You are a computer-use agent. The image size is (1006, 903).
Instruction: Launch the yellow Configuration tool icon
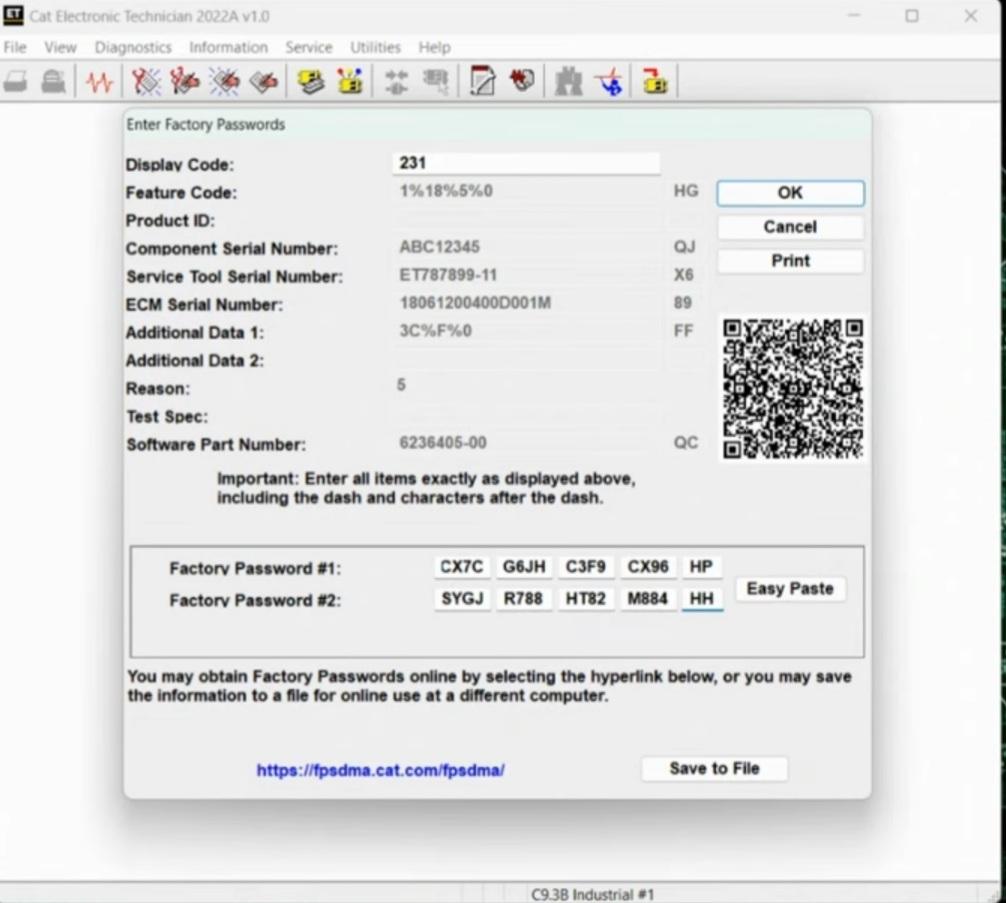pyautogui.click(x=350, y=82)
